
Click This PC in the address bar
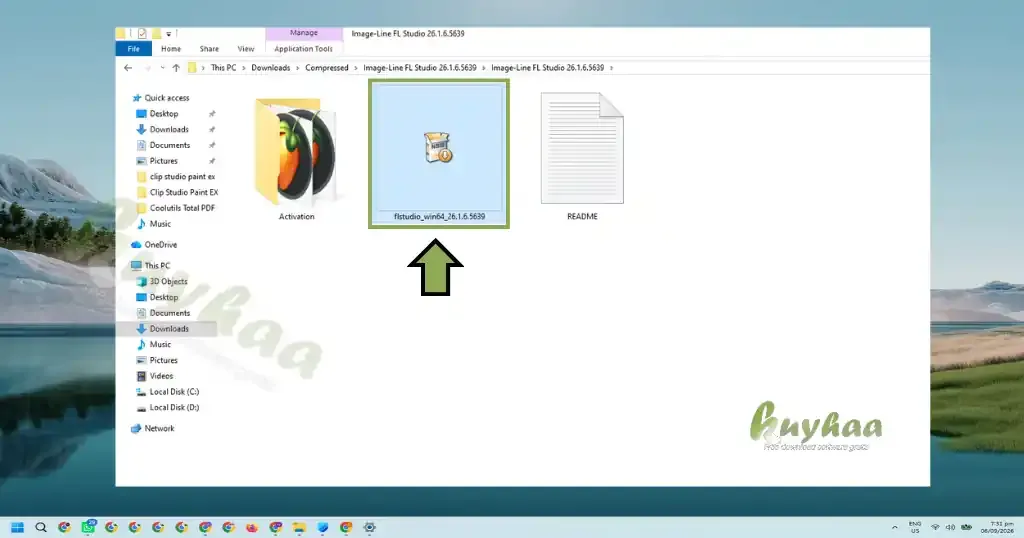click(x=223, y=68)
